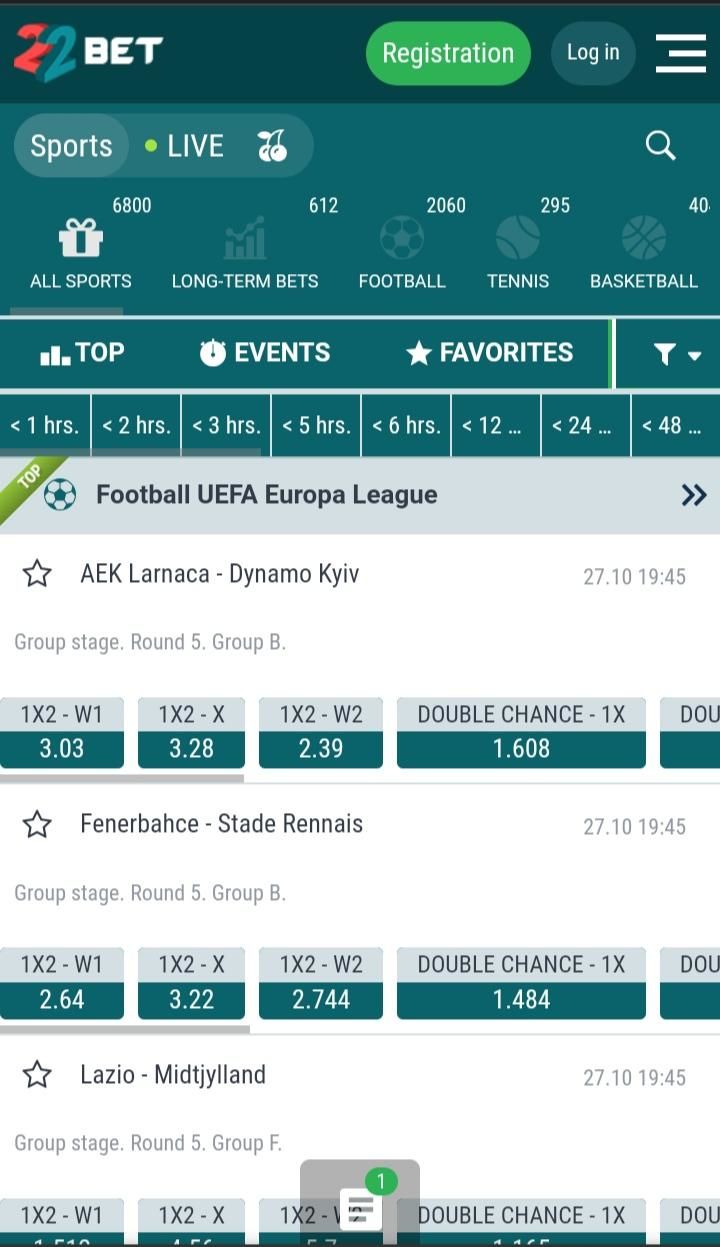Click the Log in button
The height and width of the screenshot is (1247, 720).
click(x=593, y=53)
